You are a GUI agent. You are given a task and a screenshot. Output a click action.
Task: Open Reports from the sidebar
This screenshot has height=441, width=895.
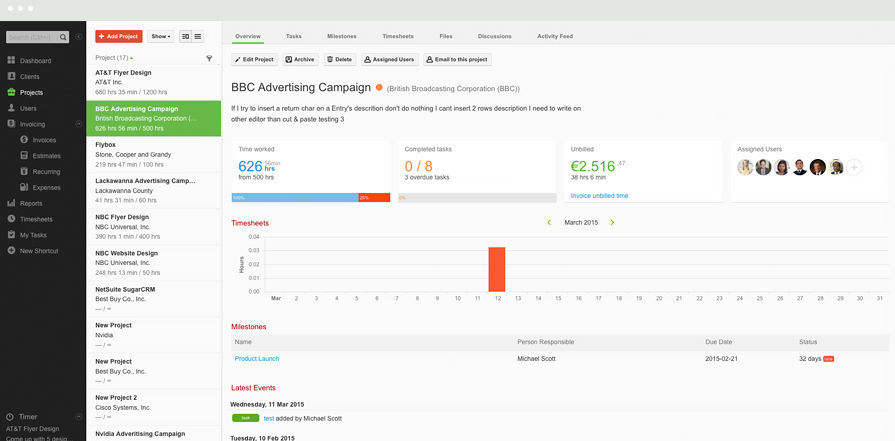click(11, 203)
